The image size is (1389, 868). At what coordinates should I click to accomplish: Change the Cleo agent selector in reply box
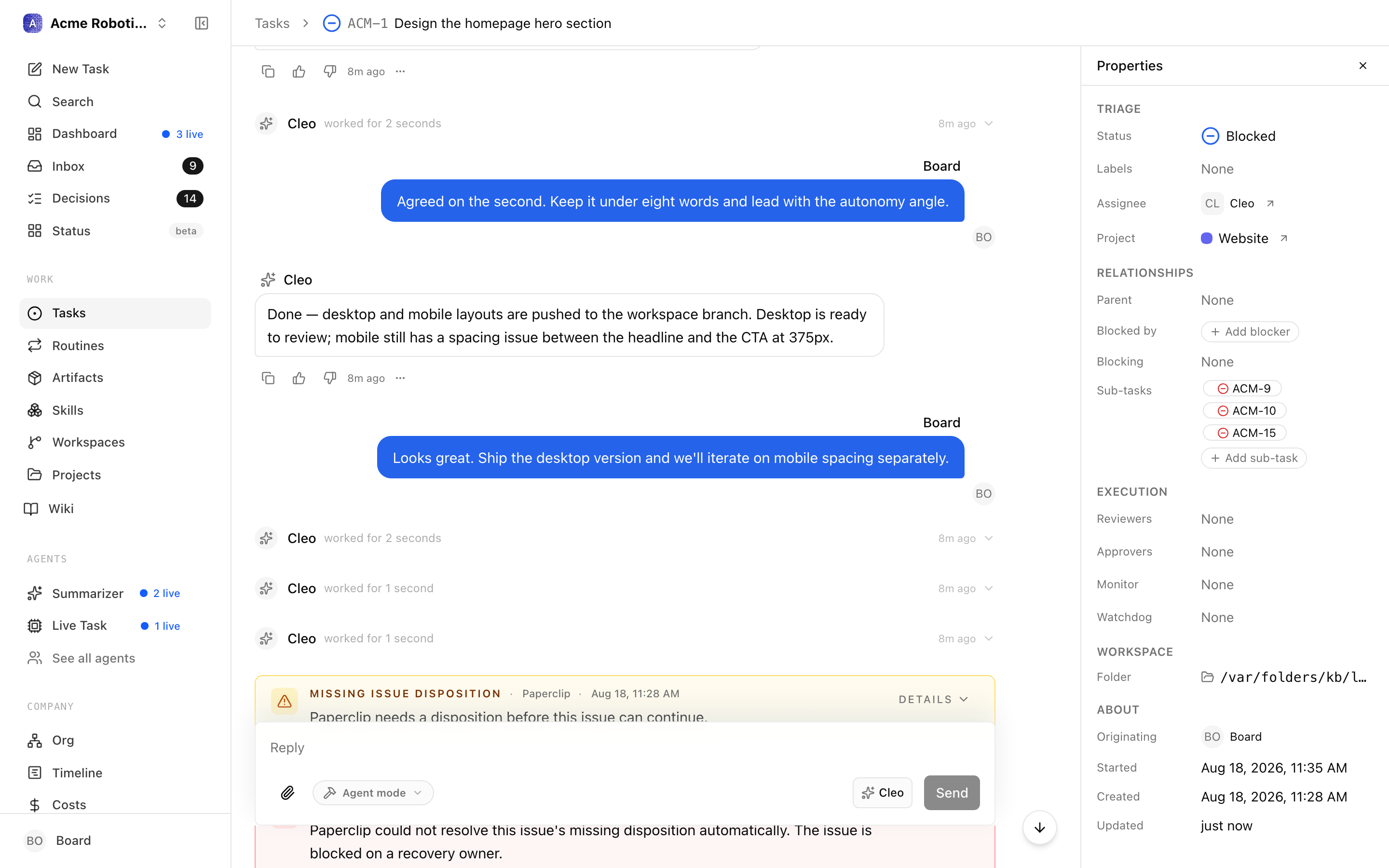[x=882, y=793]
